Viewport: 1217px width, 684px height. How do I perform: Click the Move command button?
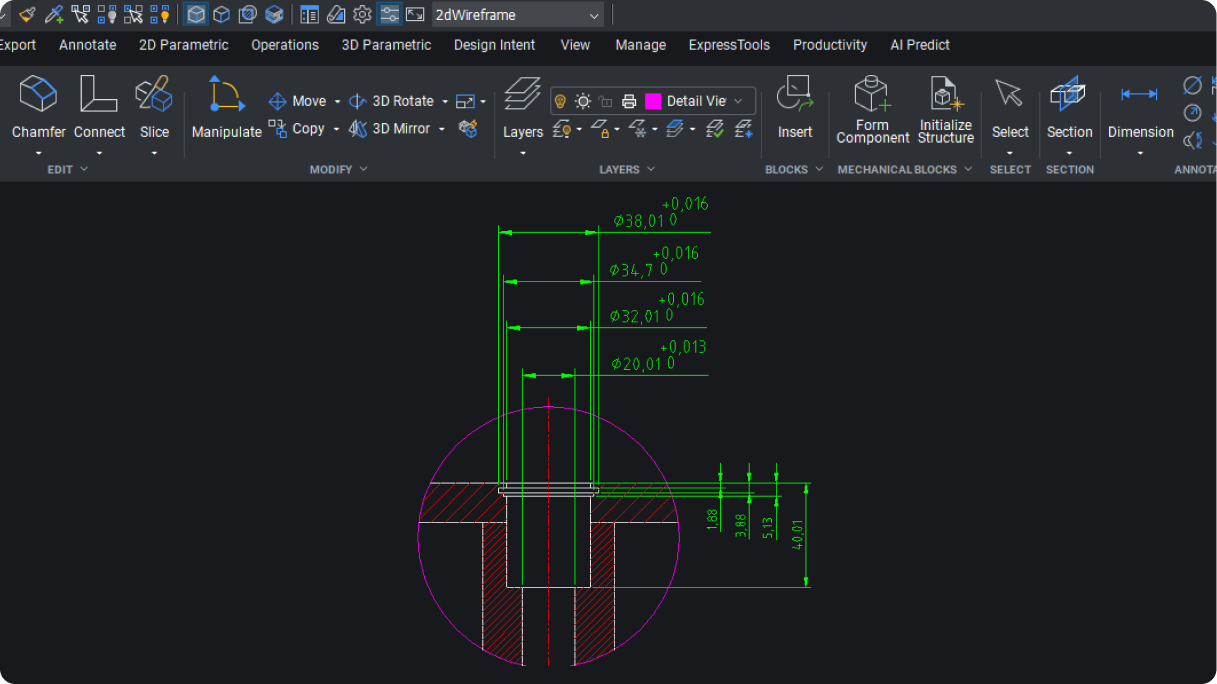302,100
